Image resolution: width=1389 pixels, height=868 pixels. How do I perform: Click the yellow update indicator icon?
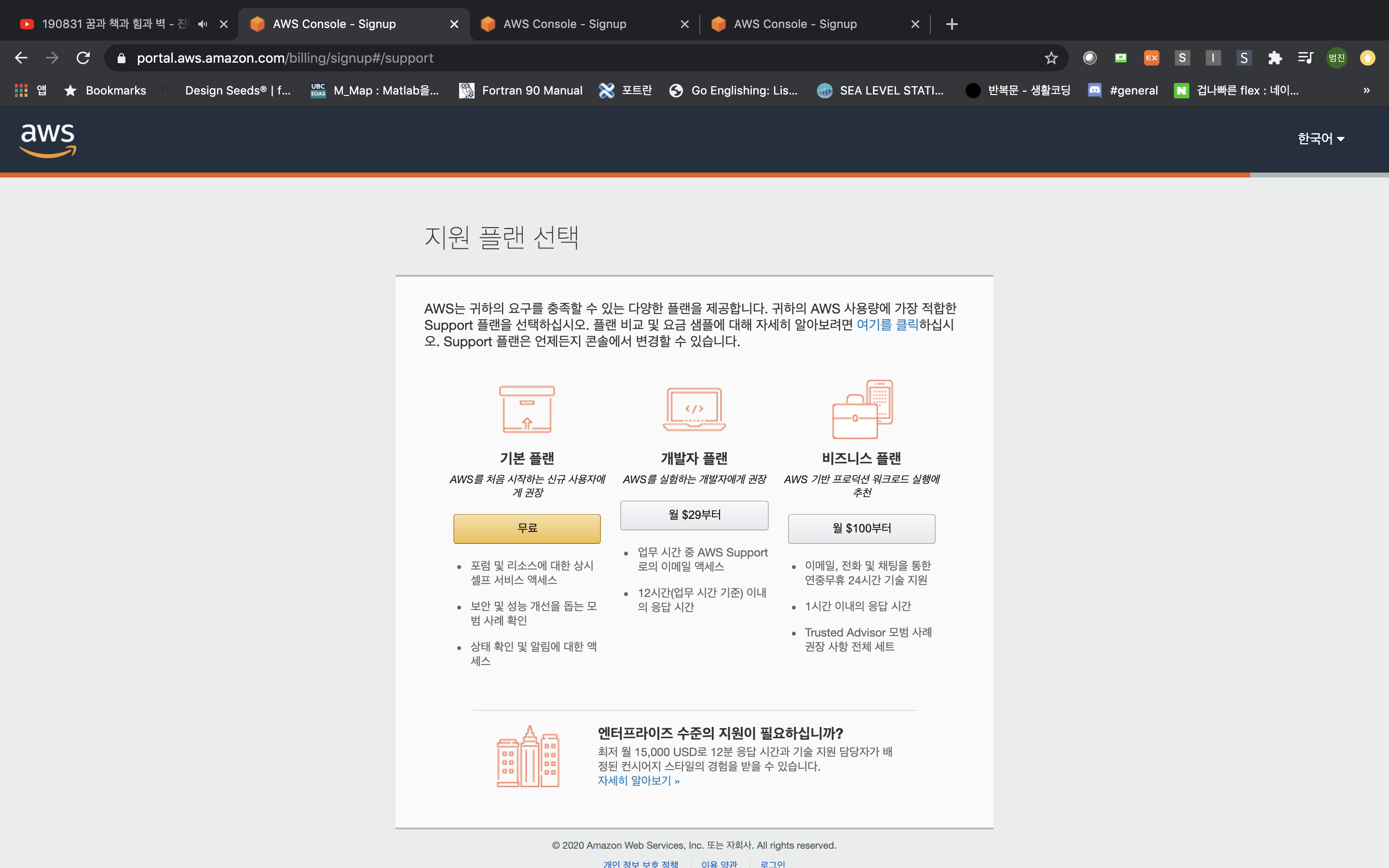tap(1368, 58)
